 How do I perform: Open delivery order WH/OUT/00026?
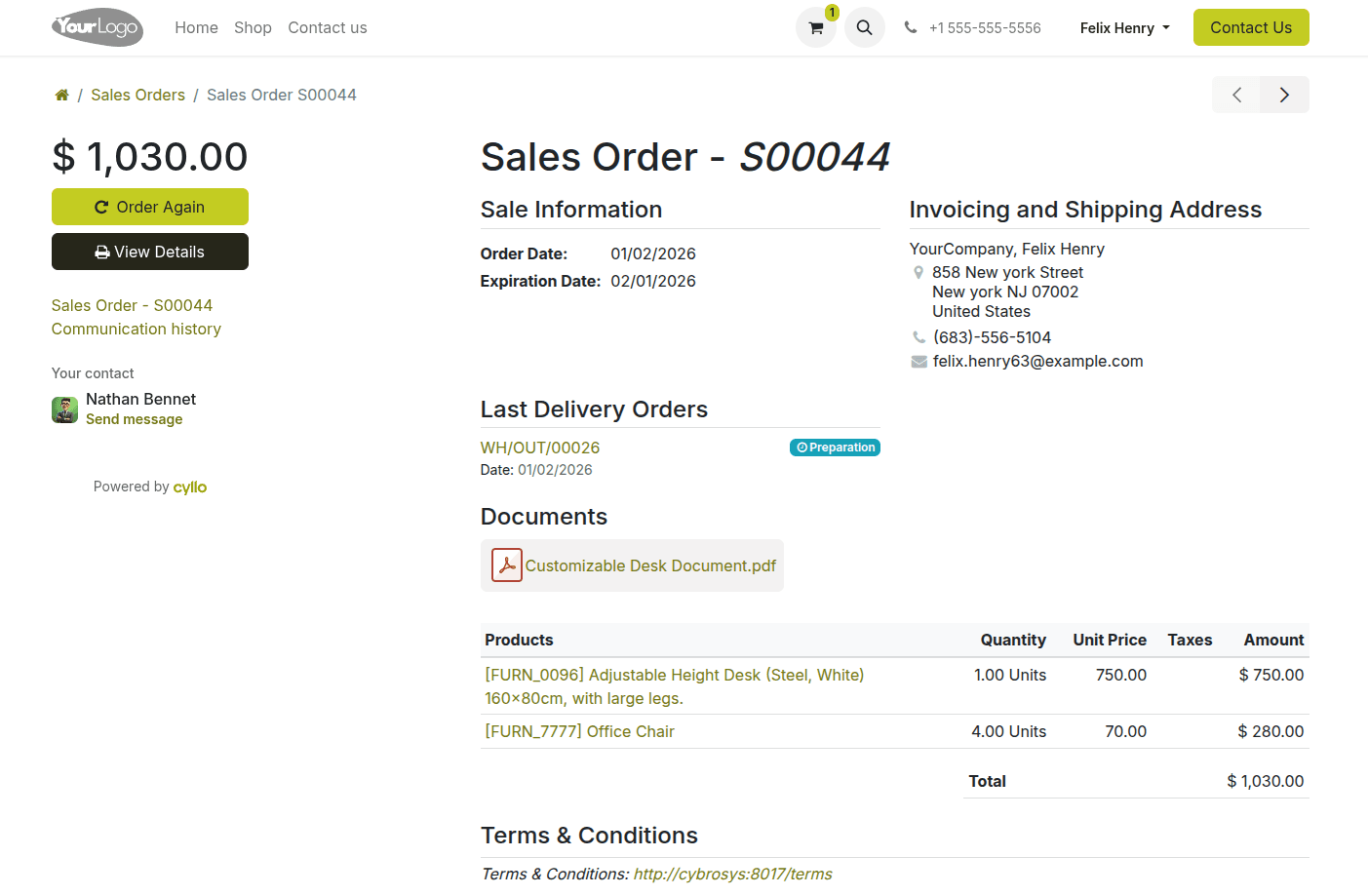coord(539,448)
